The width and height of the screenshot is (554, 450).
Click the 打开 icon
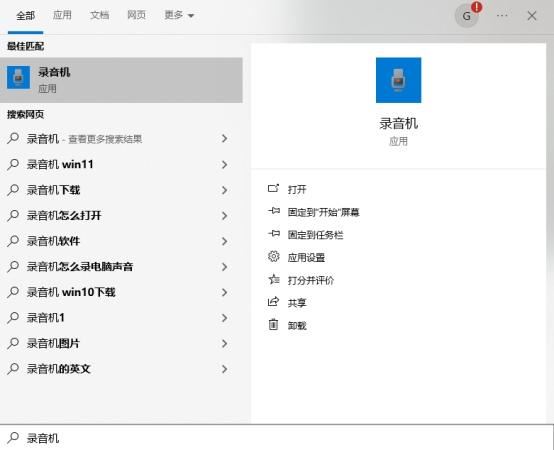coord(273,188)
